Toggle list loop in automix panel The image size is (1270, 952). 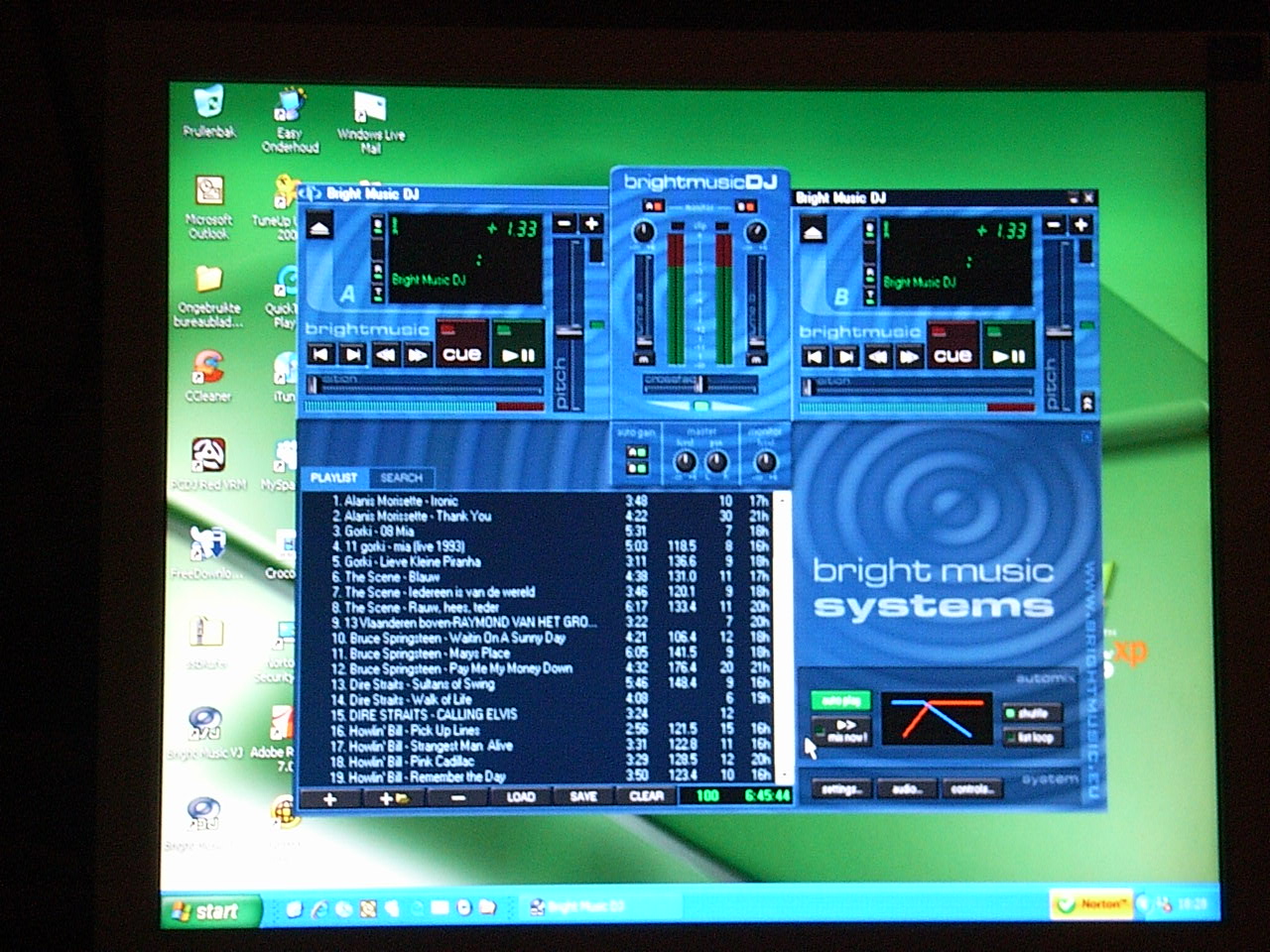tap(1031, 738)
